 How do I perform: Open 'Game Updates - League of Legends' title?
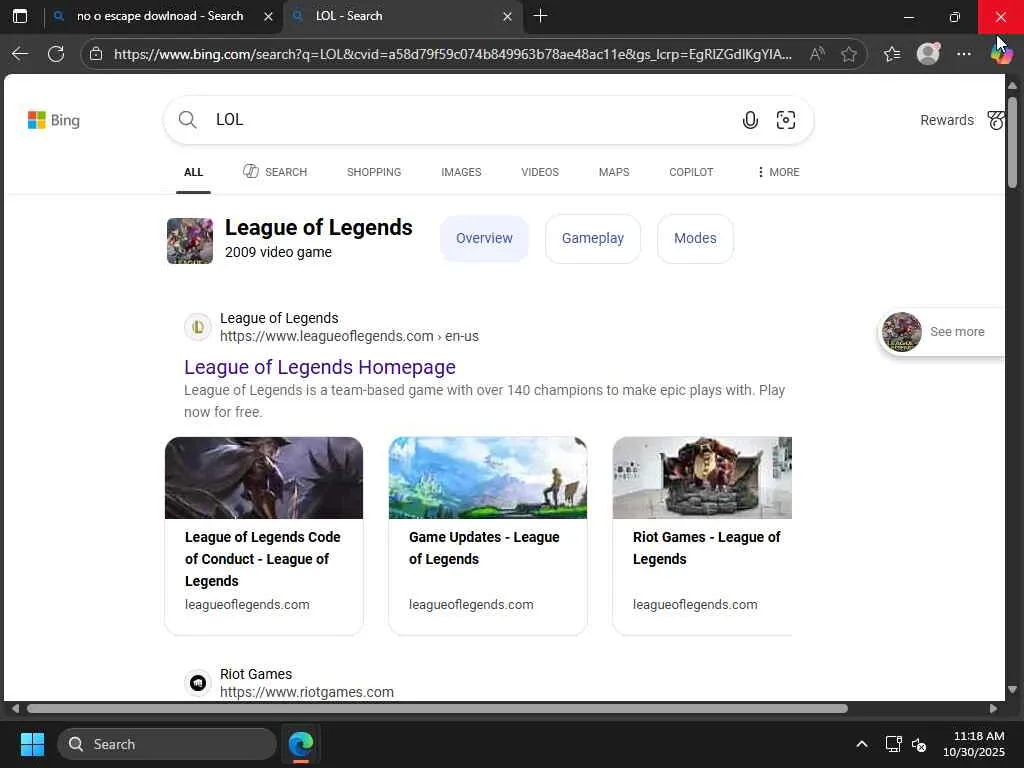coord(484,548)
